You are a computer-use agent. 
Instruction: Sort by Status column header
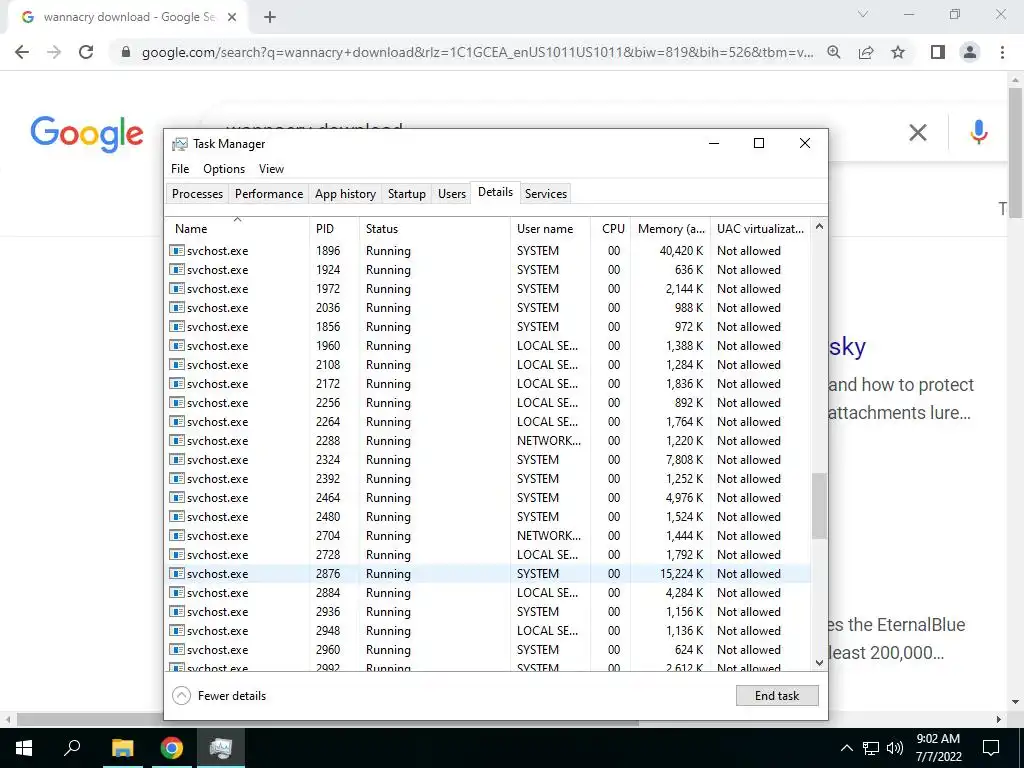tap(434, 229)
